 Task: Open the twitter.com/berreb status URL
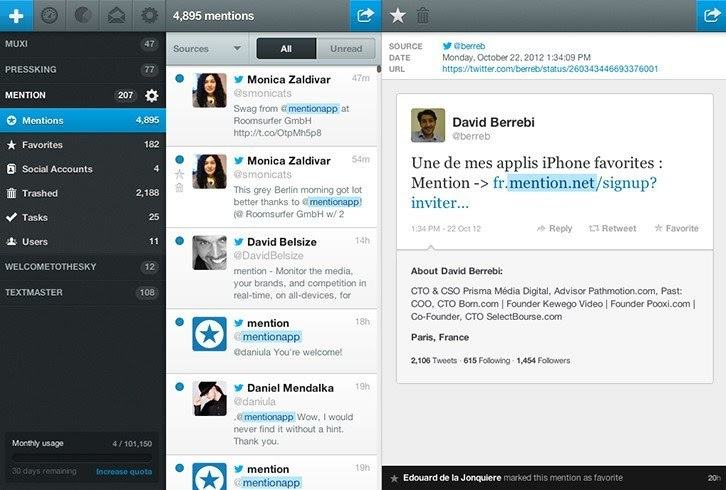tap(550, 69)
